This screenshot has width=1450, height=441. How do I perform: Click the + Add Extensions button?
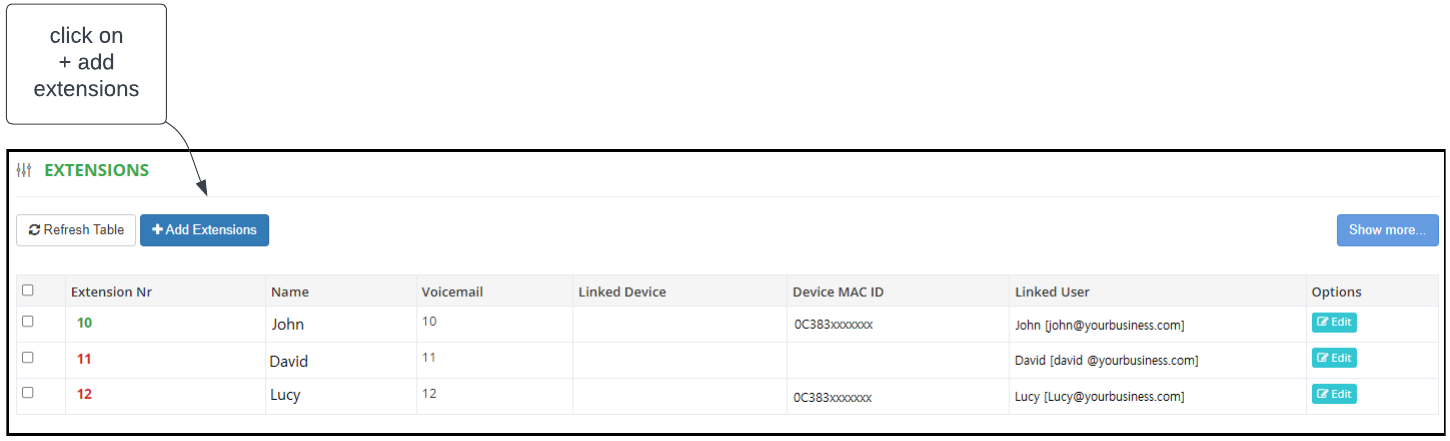(204, 230)
